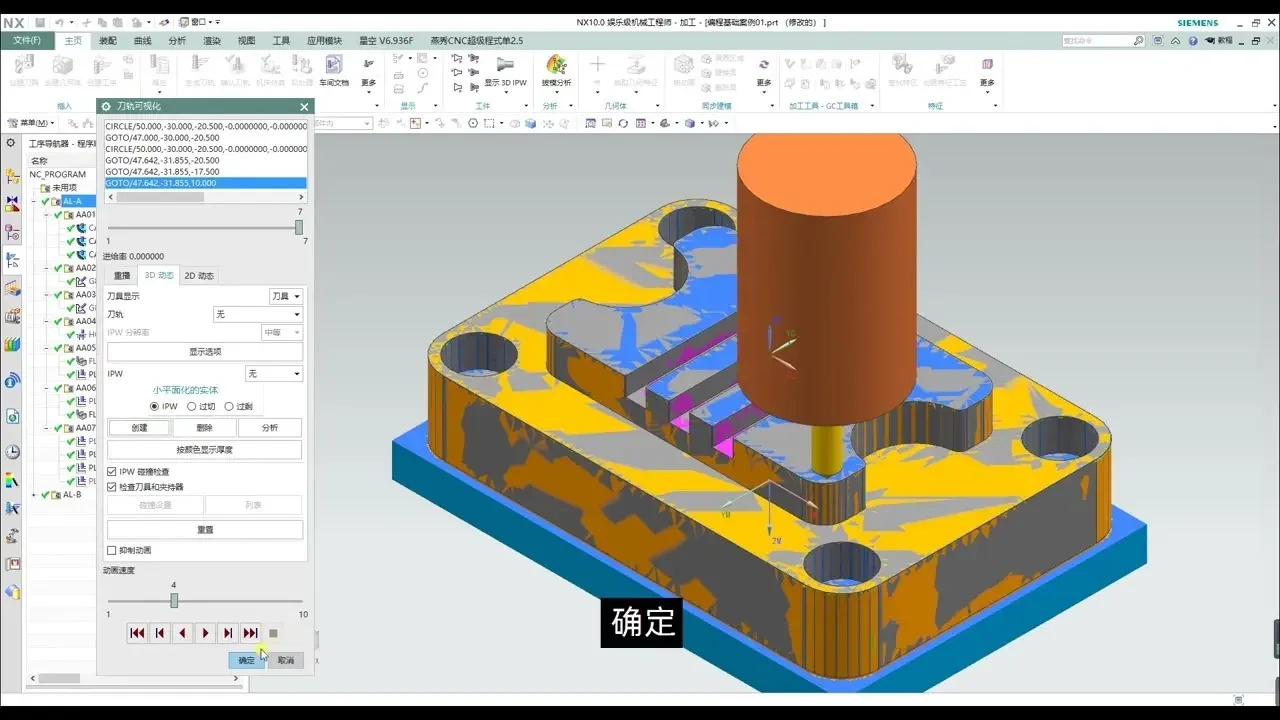Select the IPW radio button
This screenshot has width=1280, height=720.
154,407
